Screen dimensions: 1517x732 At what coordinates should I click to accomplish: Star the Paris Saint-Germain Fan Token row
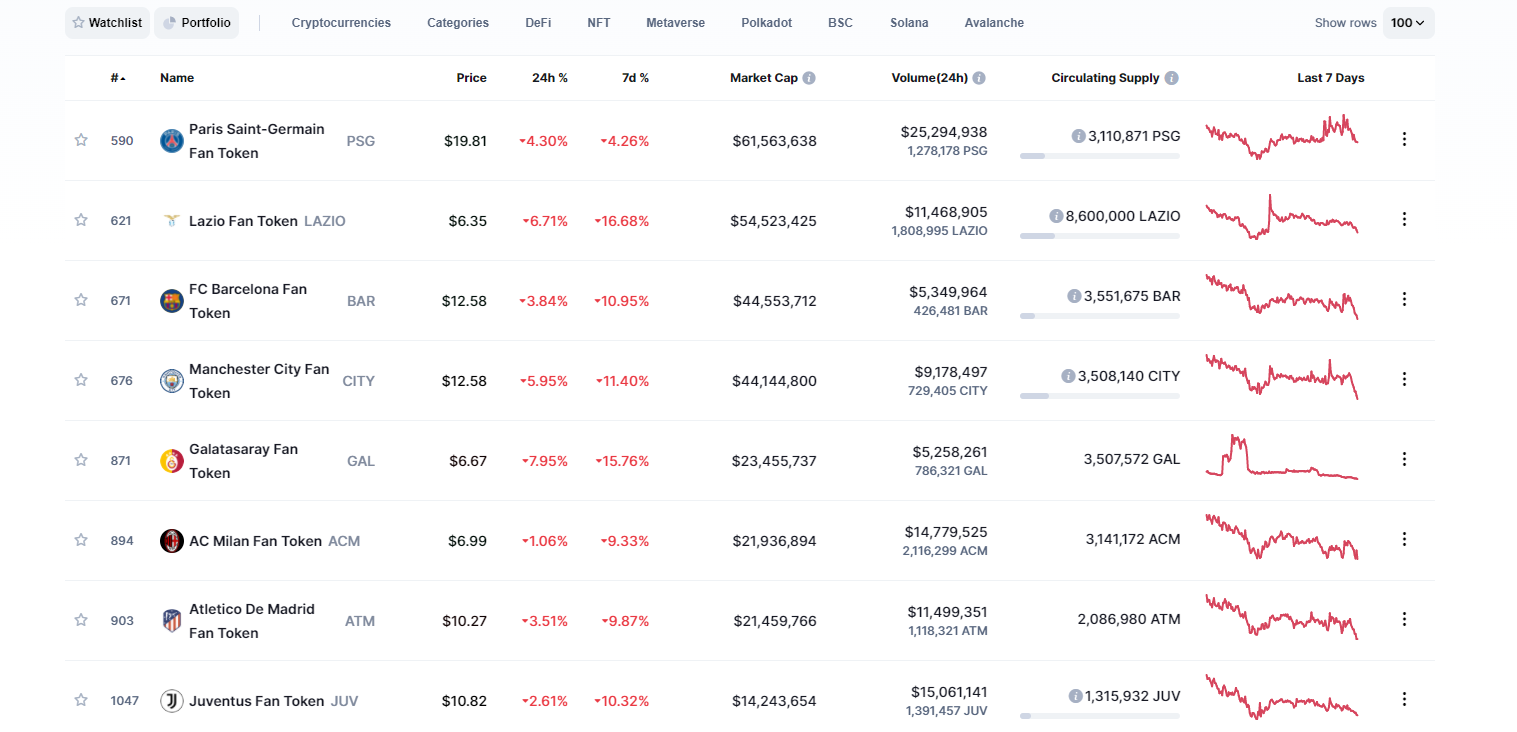click(x=81, y=140)
